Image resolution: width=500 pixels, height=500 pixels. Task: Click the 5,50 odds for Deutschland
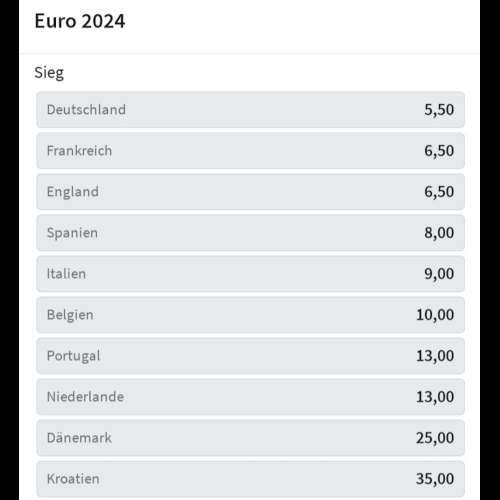coord(439,110)
